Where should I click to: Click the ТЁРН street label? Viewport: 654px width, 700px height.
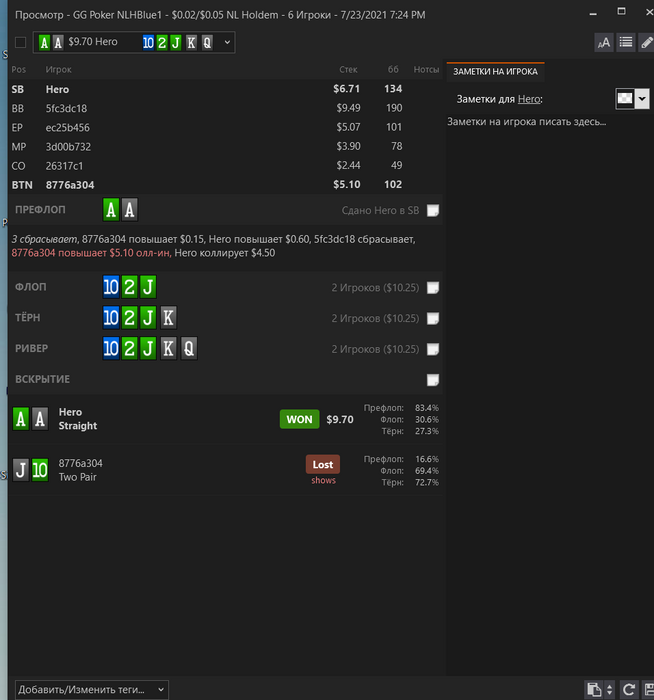click(28, 318)
